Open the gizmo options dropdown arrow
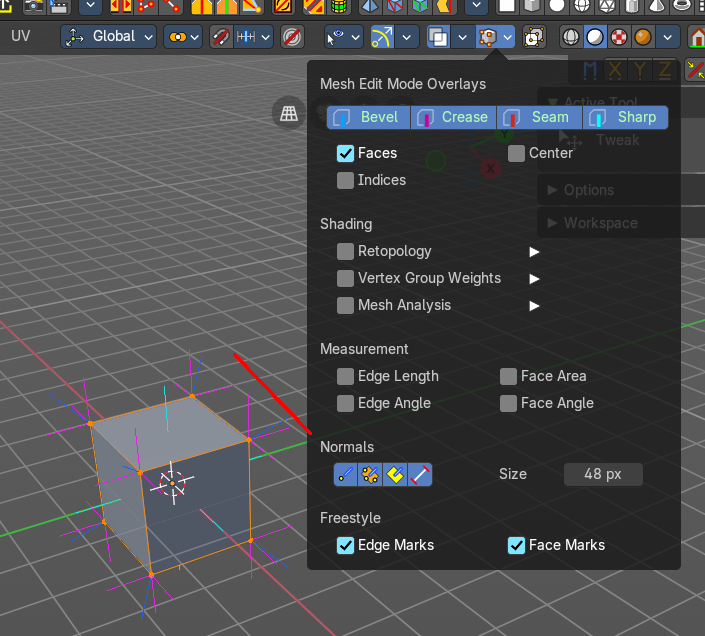 (407, 37)
